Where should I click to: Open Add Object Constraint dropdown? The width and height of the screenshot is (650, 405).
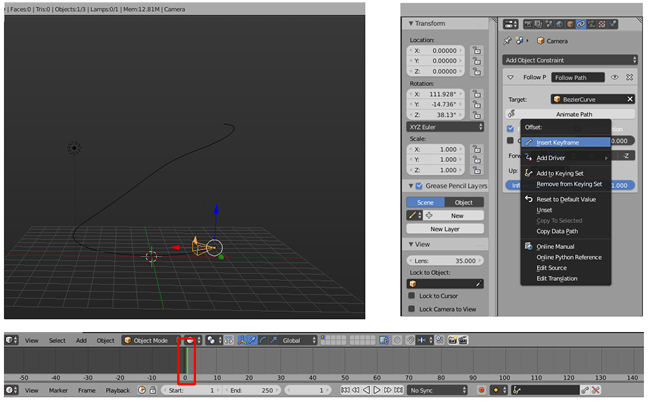click(569, 59)
